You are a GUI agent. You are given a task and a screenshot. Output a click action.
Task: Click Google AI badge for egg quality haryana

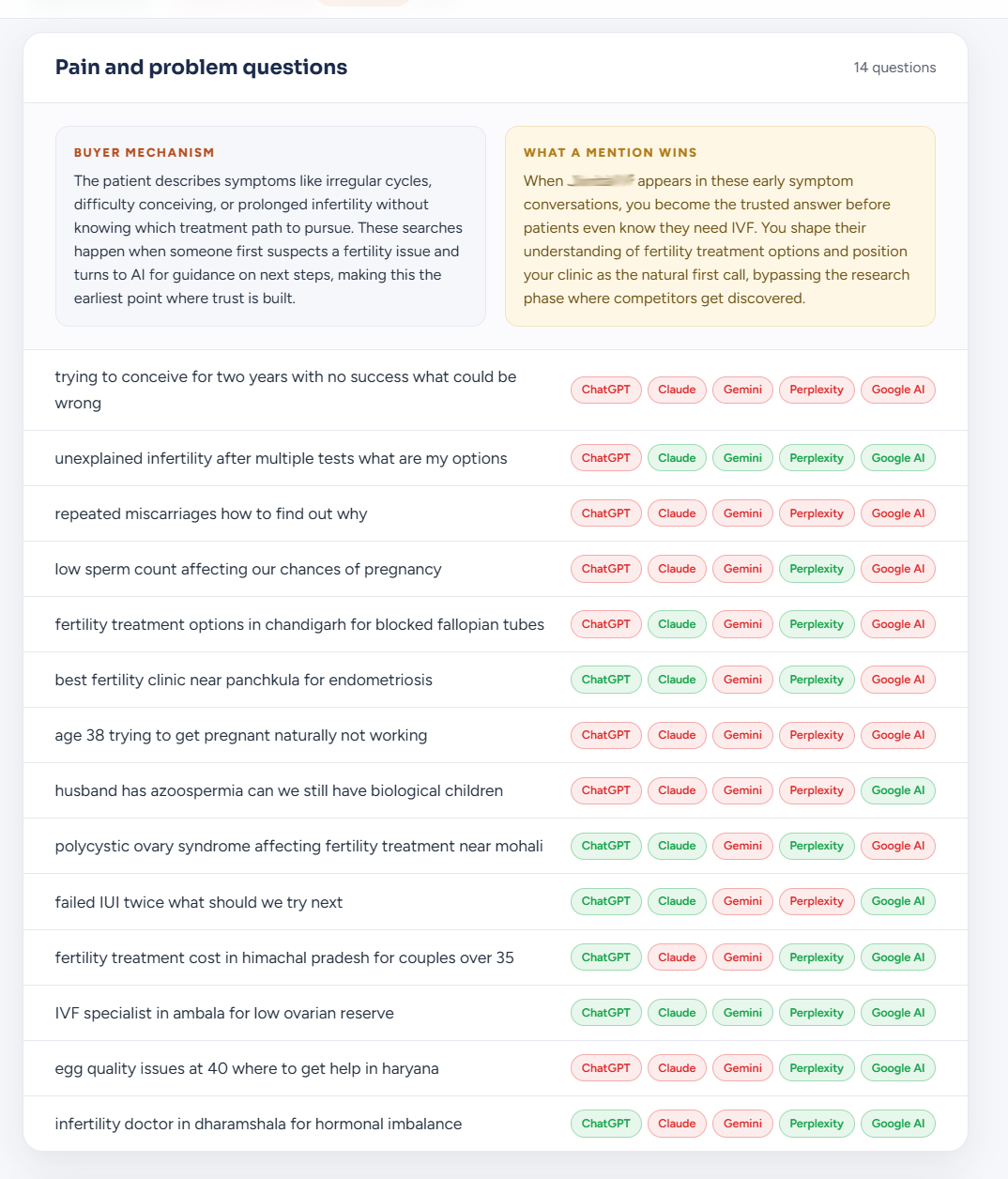(x=898, y=1068)
